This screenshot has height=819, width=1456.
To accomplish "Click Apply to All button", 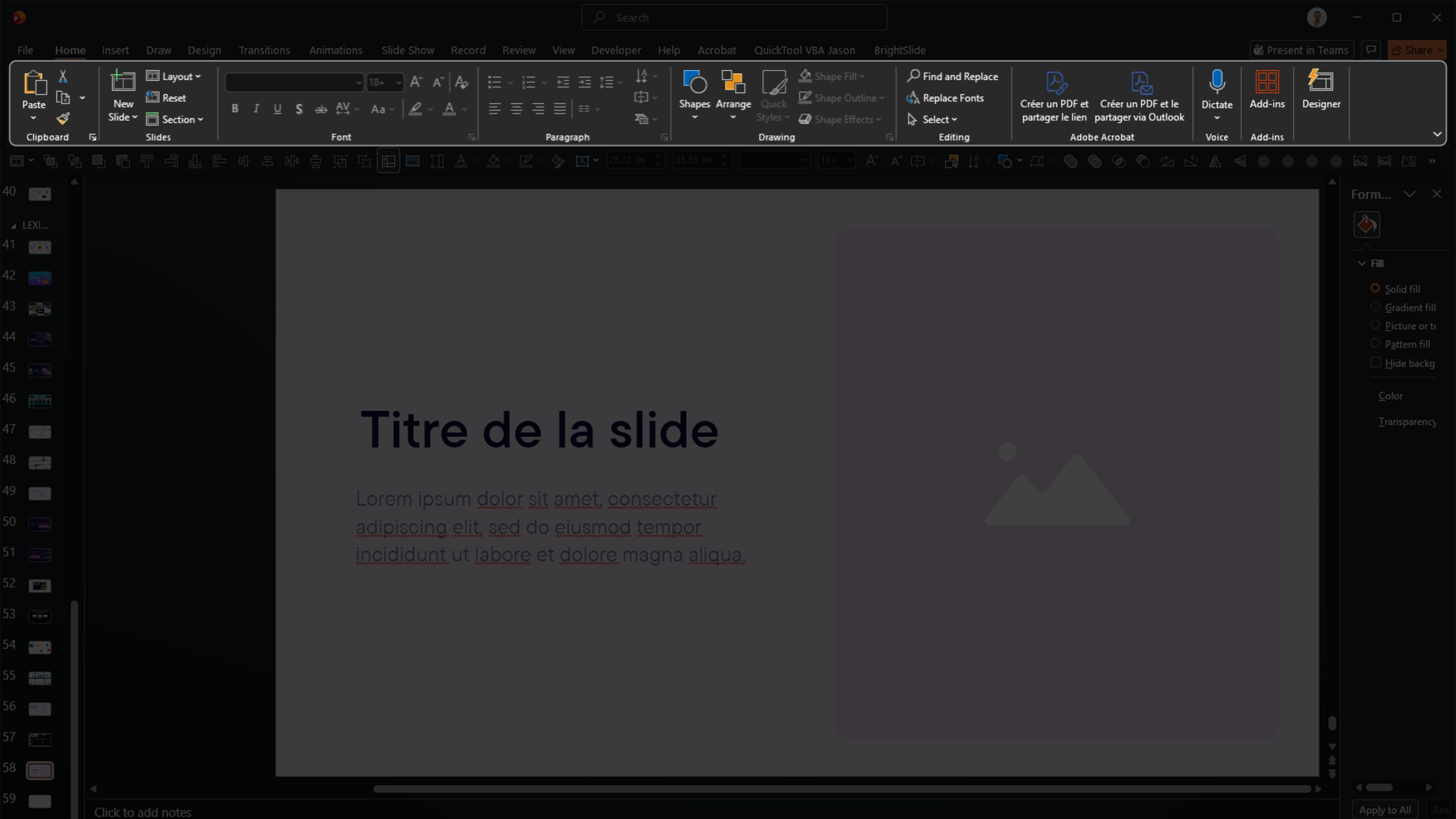I will pos(1385,810).
